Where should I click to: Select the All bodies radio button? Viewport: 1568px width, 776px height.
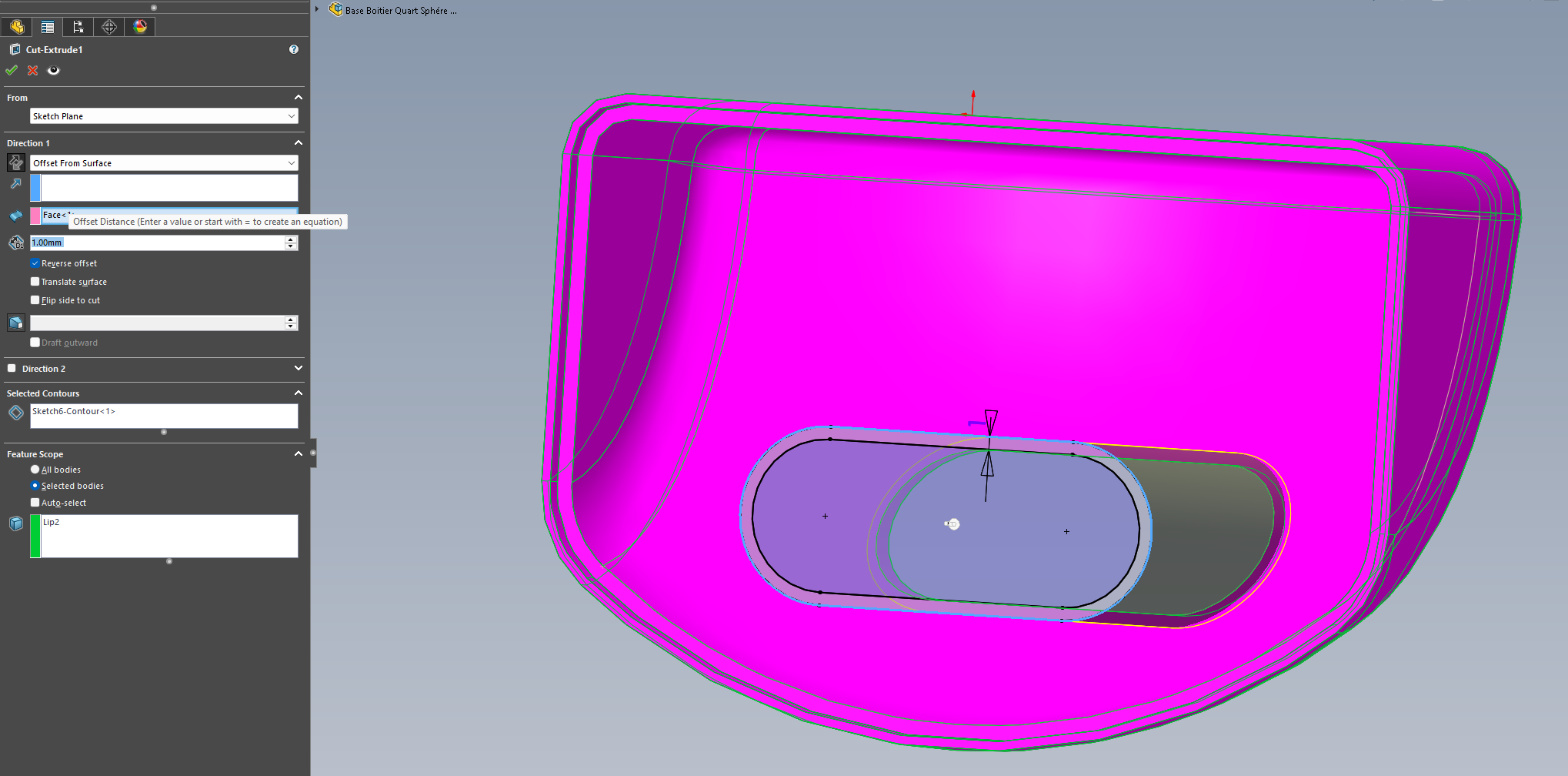tap(35, 470)
